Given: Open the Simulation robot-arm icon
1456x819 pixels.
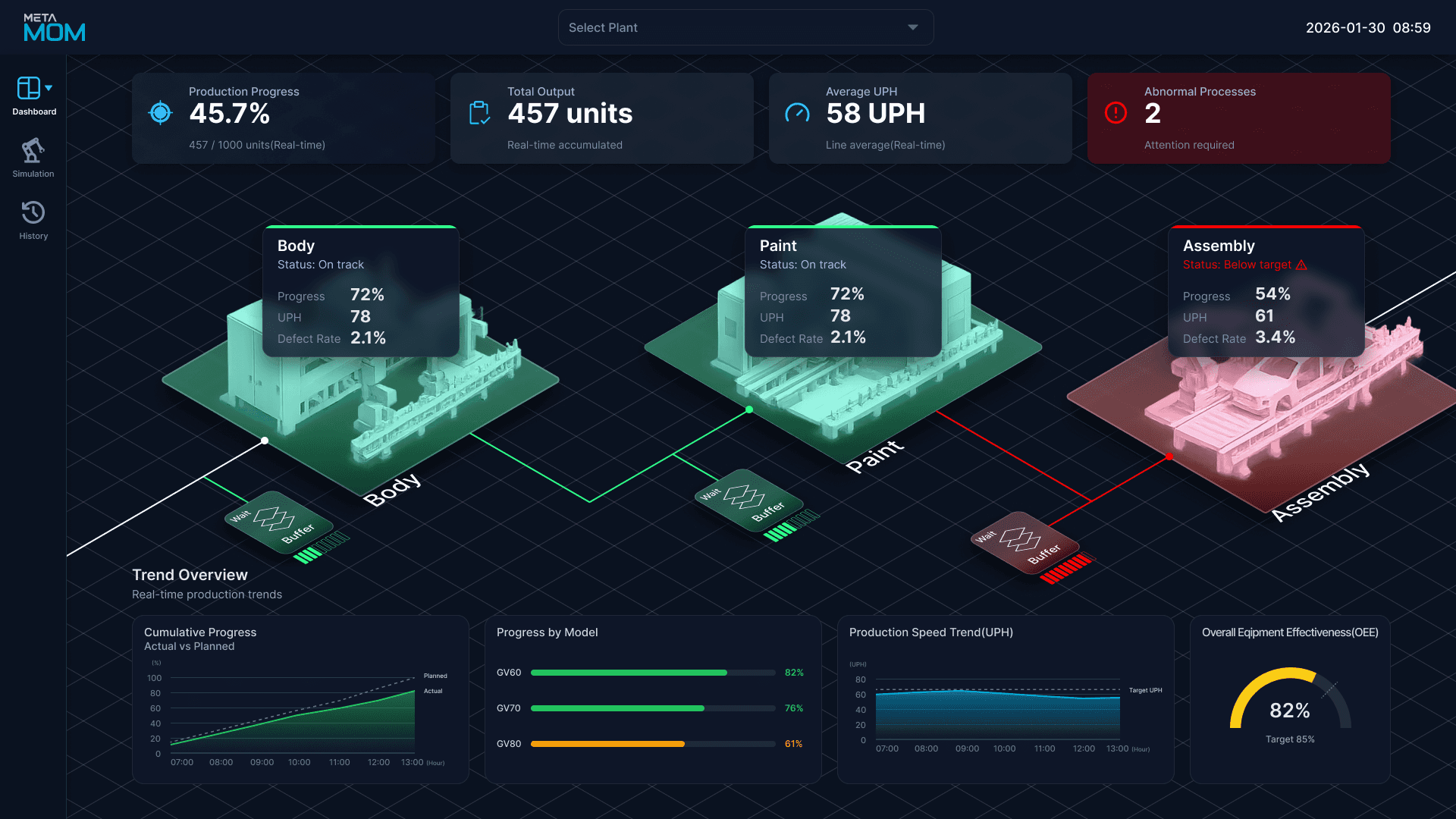Looking at the screenshot, I should click(x=33, y=151).
